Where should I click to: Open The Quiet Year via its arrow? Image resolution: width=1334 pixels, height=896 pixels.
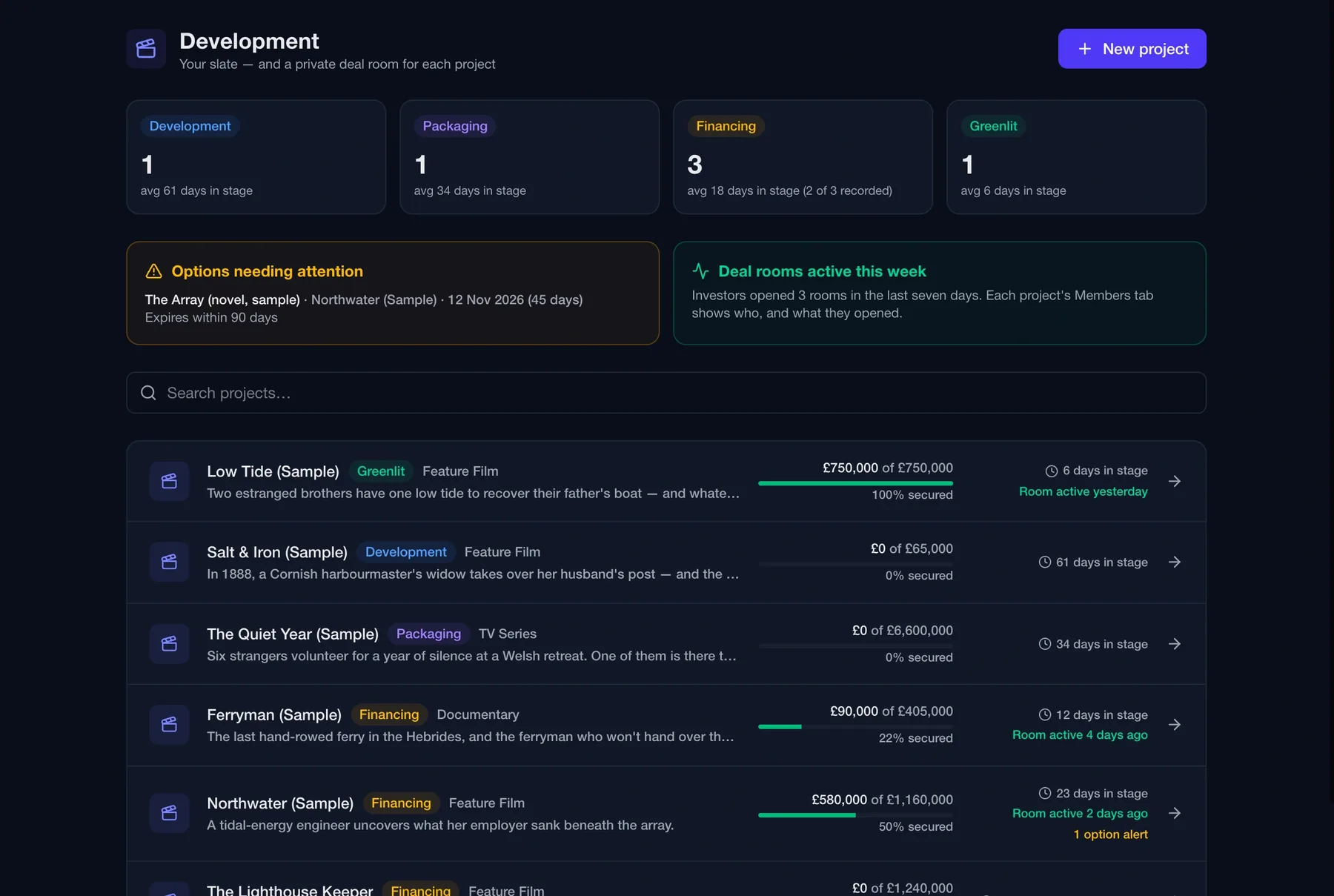(x=1175, y=643)
